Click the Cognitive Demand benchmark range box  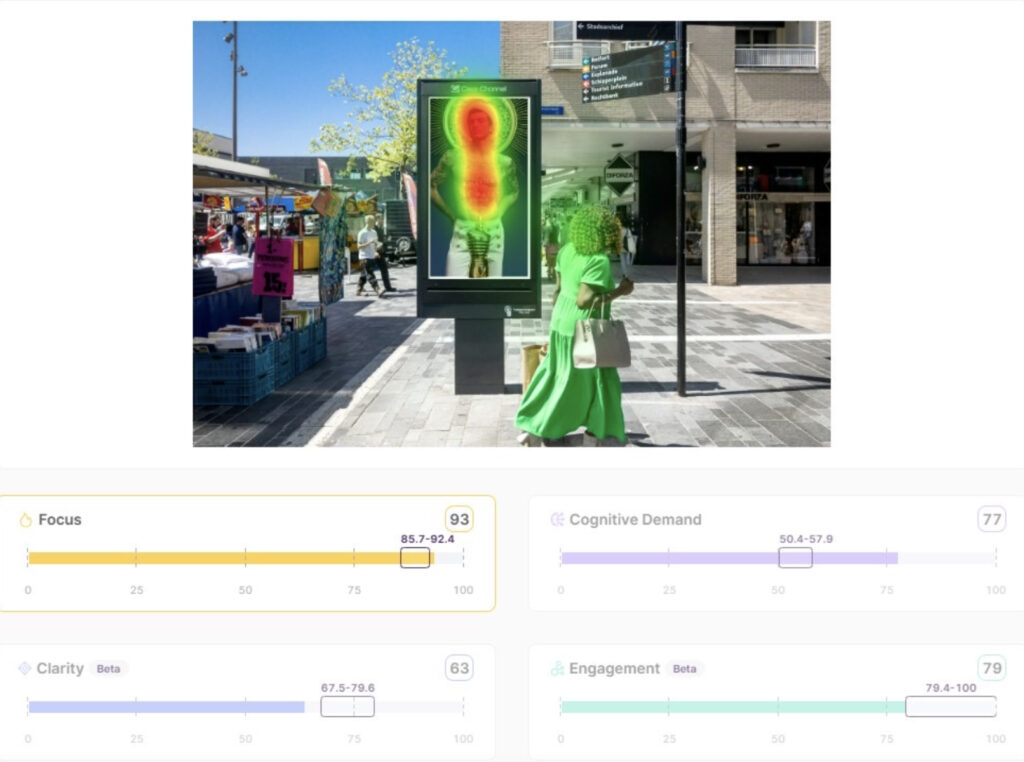(x=795, y=558)
